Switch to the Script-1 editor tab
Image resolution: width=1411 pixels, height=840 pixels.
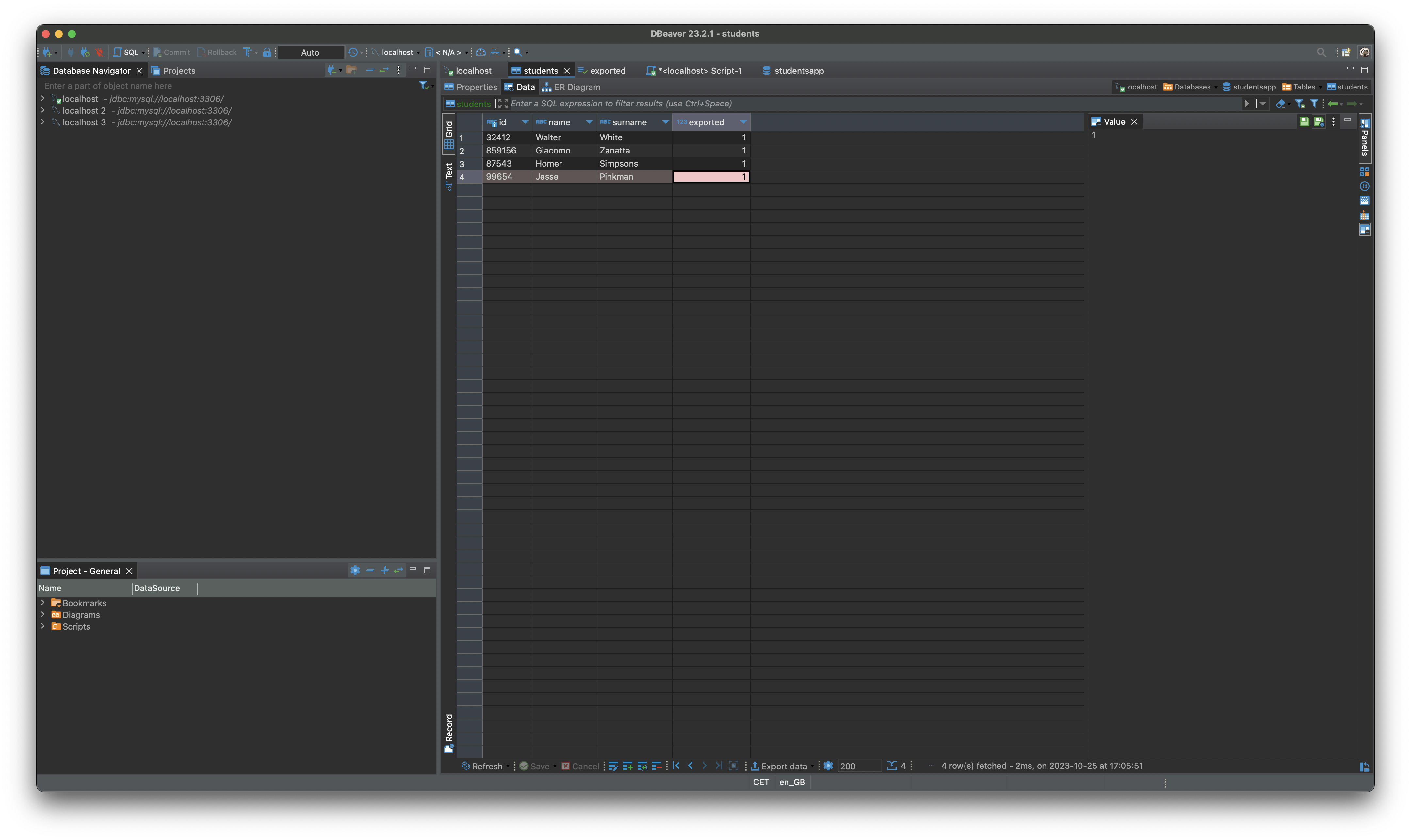click(694, 71)
